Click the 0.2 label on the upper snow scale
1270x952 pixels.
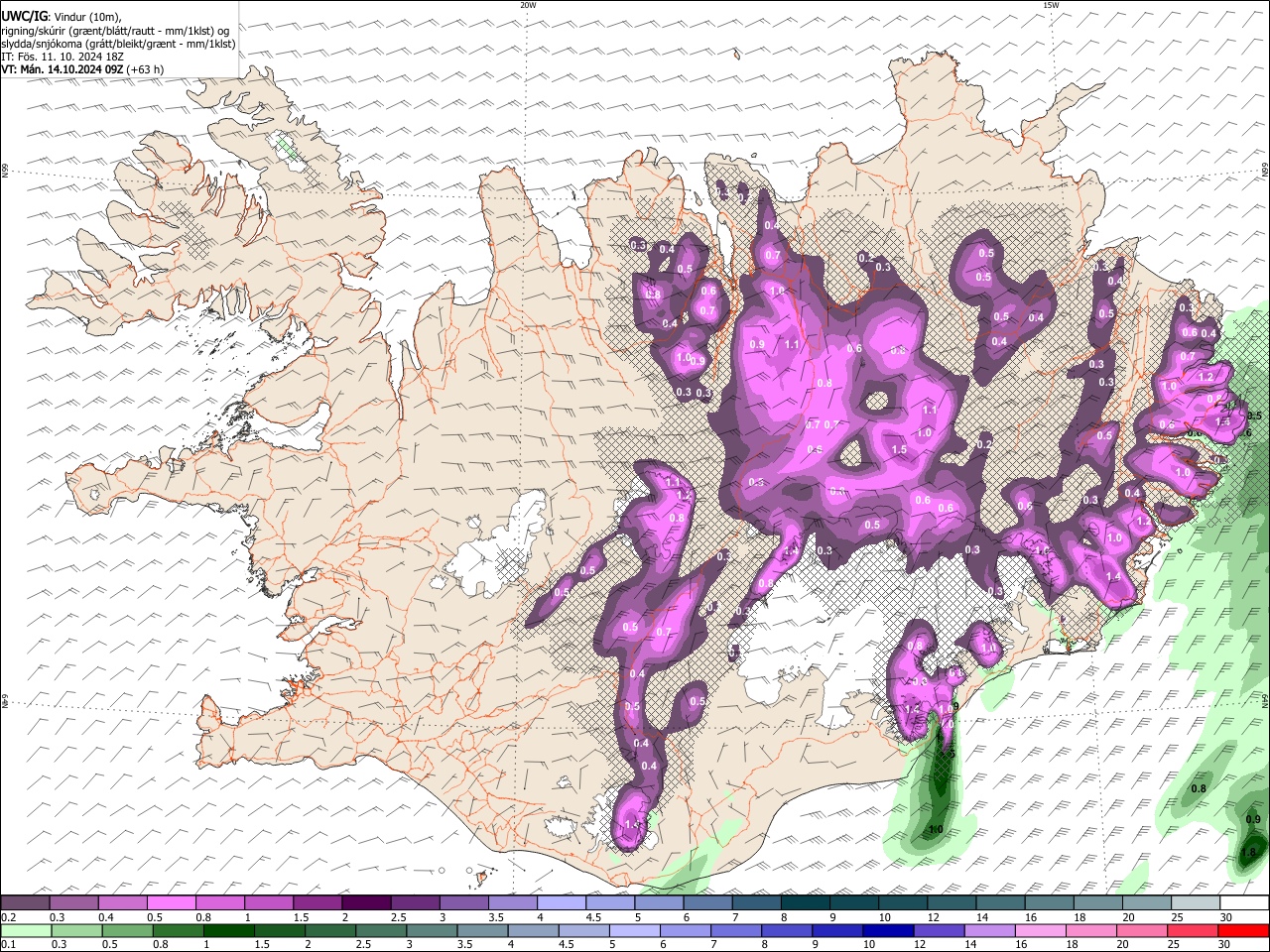pyautogui.click(x=8, y=917)
